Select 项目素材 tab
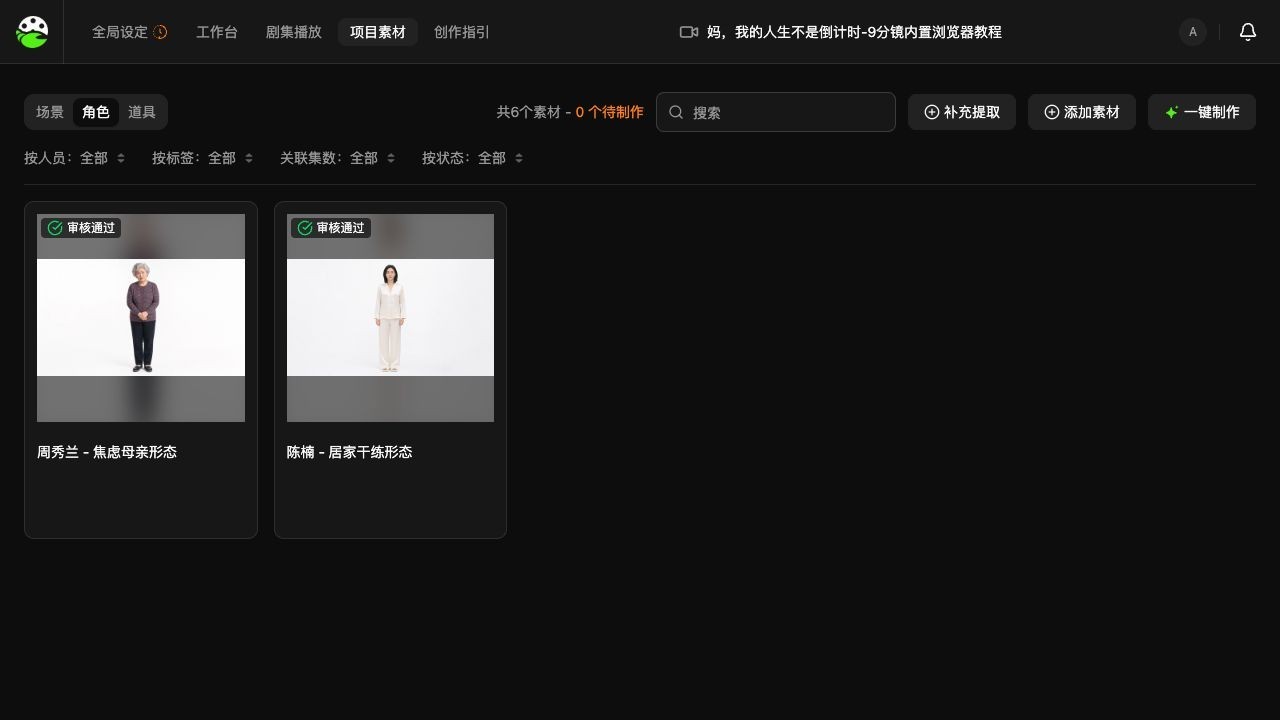1280x720 pixels. tap(378, 32)
